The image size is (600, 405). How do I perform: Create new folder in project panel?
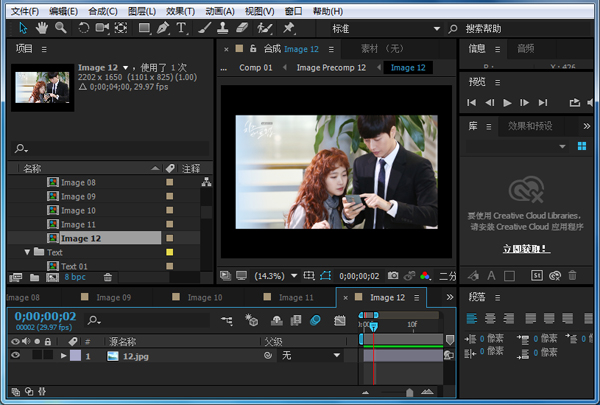[34, 277]
